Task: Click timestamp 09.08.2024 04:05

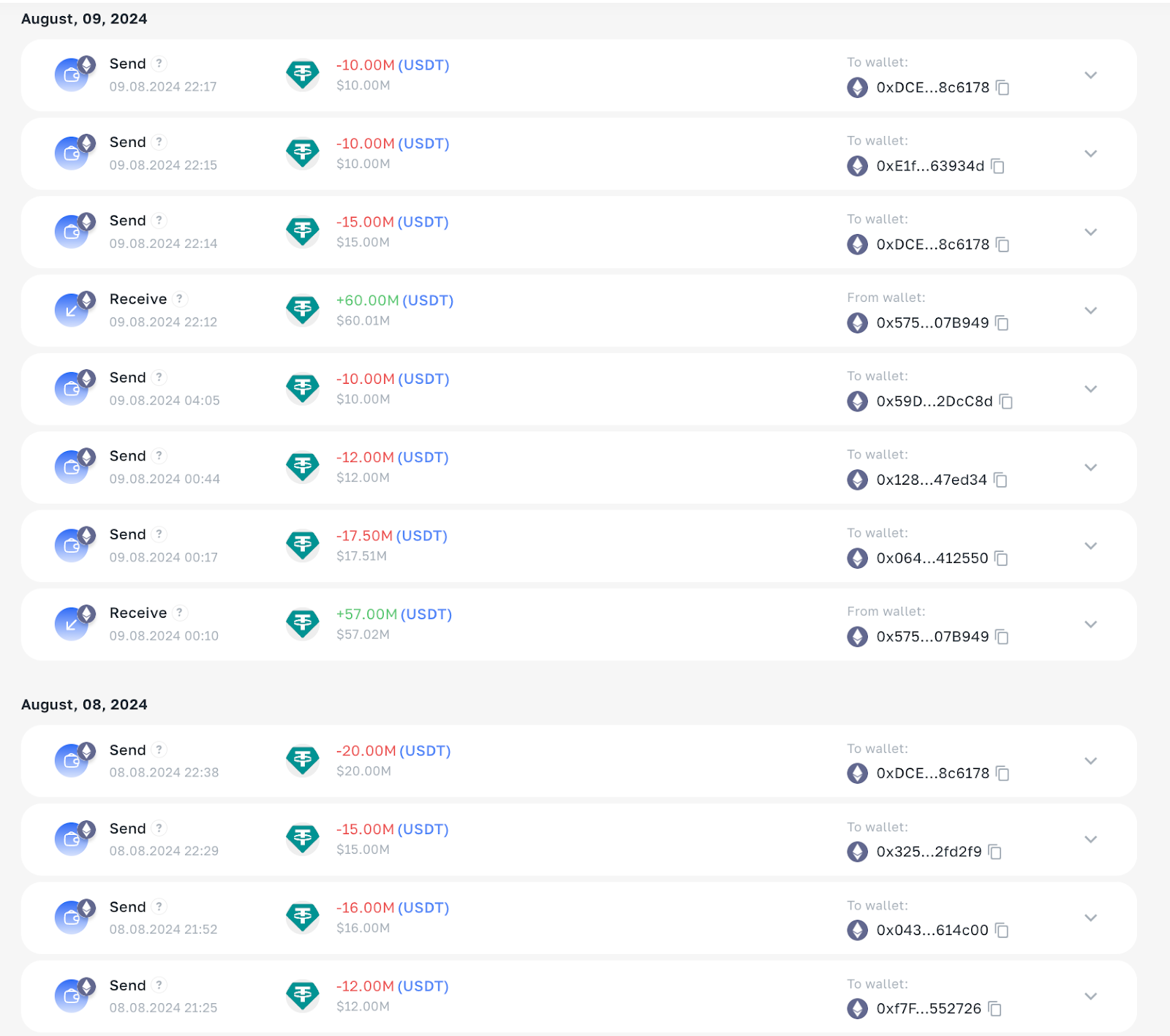Action: [165, 401]
